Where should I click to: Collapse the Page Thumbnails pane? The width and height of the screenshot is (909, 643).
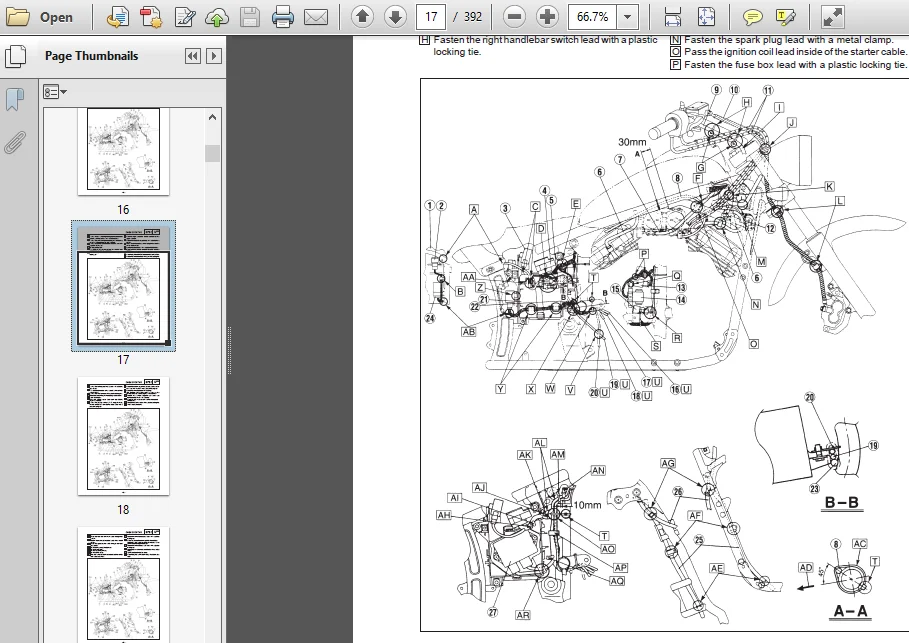pyautogui.click(x=192, y=56)
